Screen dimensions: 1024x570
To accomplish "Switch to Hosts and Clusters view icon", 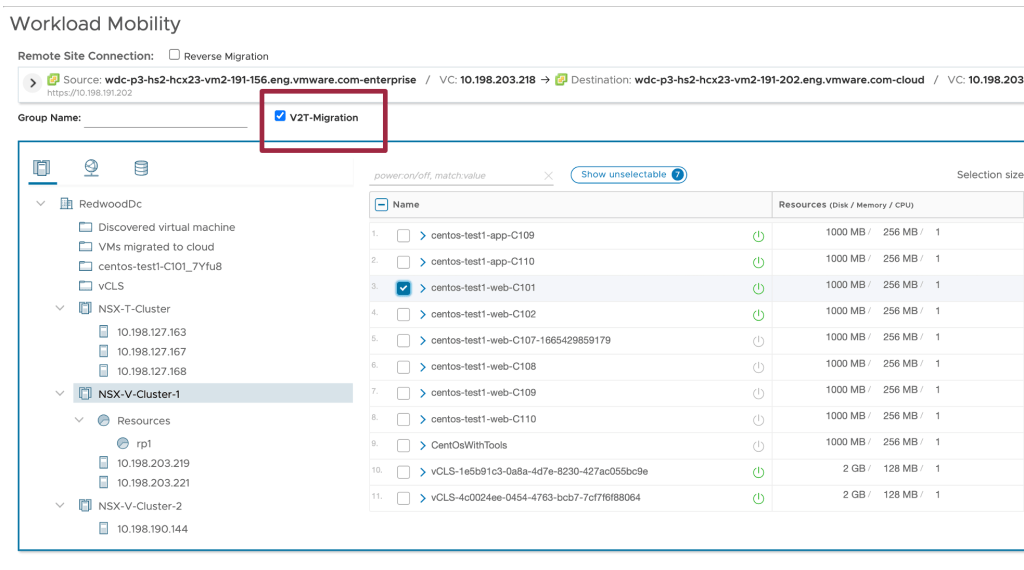I will [42, 168].
